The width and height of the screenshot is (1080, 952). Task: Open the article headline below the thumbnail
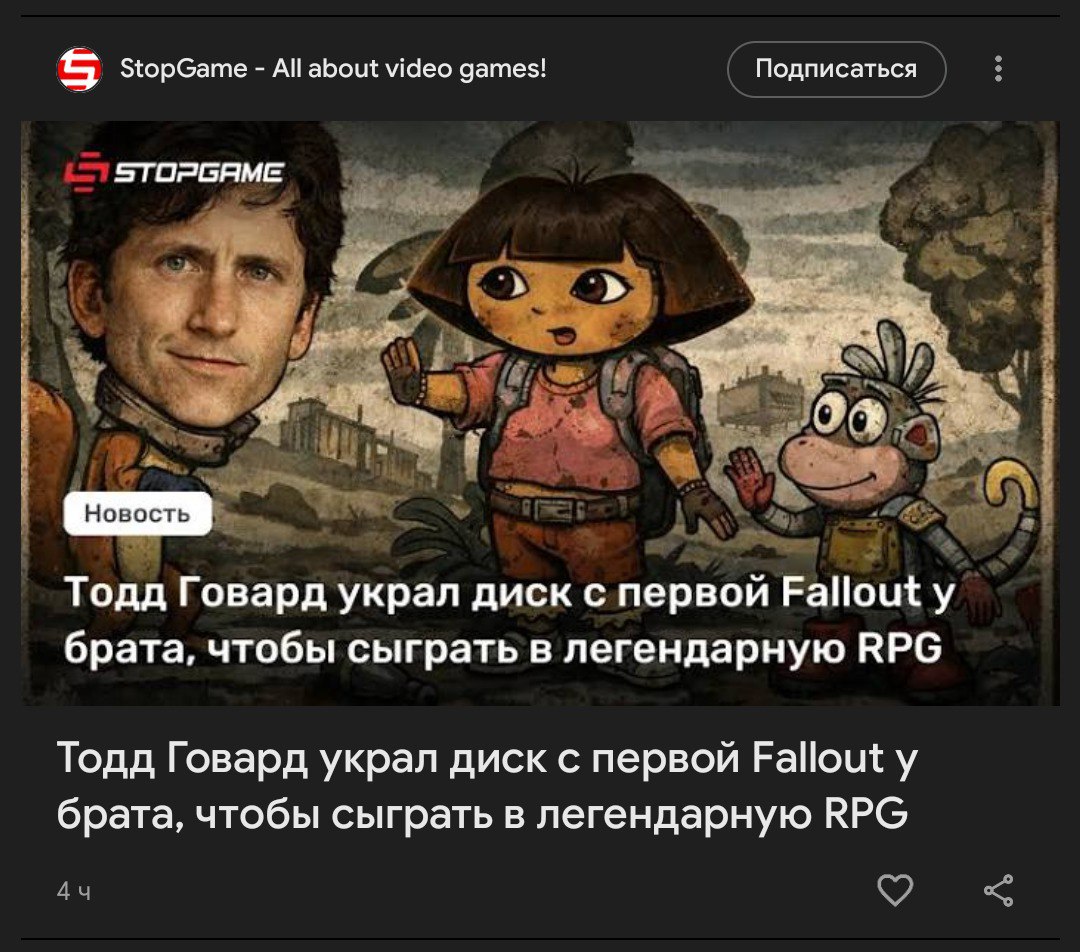click(x=486, y=785)
